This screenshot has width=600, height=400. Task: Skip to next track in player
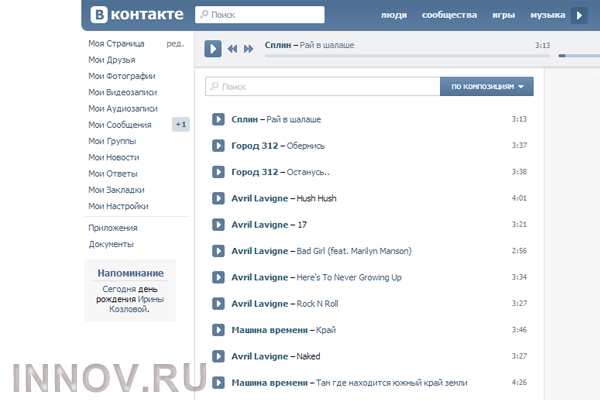coord(247,48)
